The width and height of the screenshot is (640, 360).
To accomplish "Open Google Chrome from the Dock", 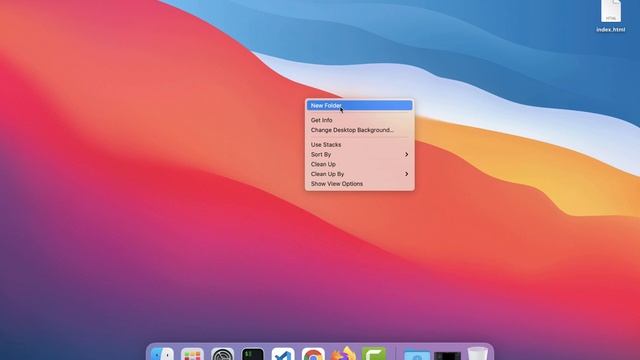I will pos(313,353).
